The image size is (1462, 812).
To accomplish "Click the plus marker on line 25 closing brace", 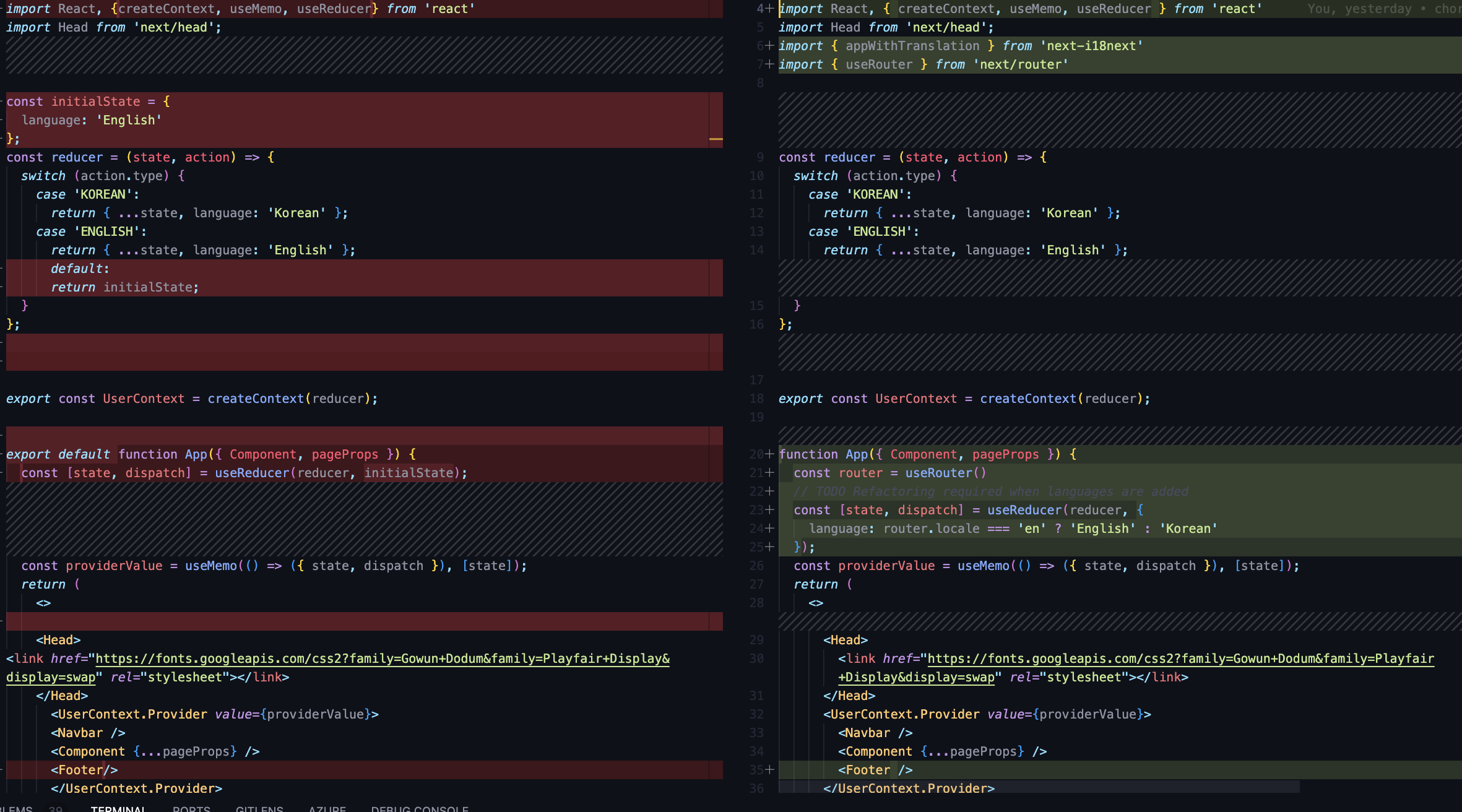I will pos(769,547).
